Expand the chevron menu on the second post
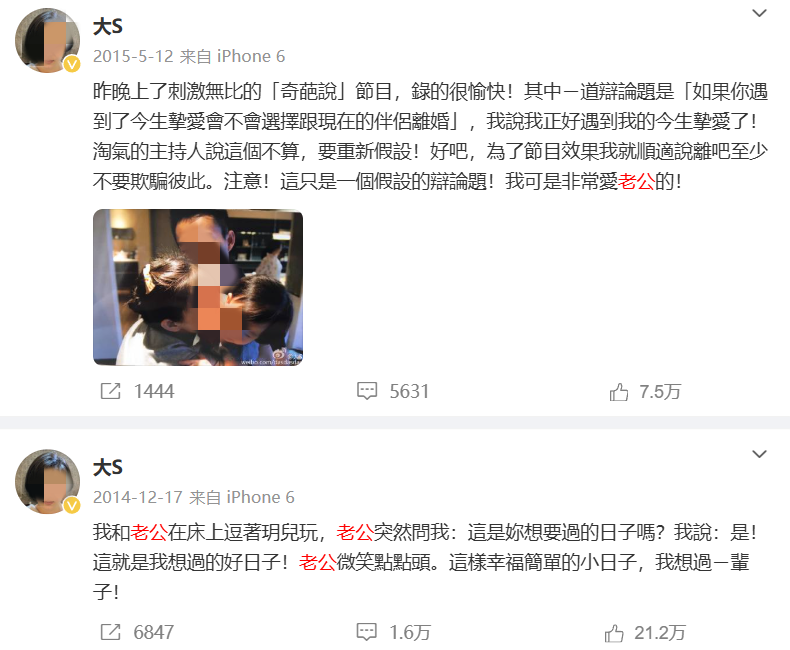Viewport: 790px width, 650px height. pyautogui.click(x=759, y=454)
